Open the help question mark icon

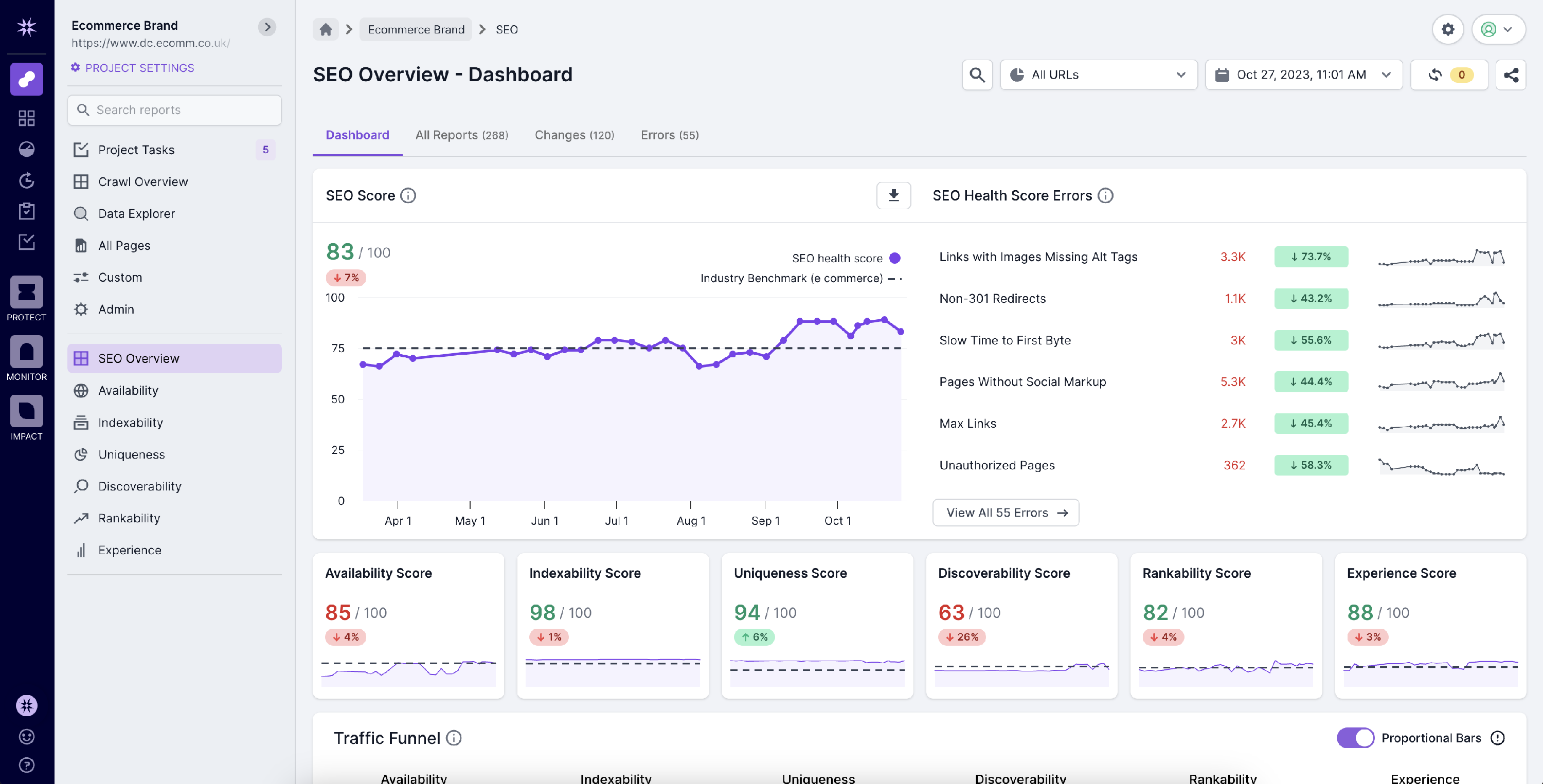pyautogui.click(x=26, y=765)
